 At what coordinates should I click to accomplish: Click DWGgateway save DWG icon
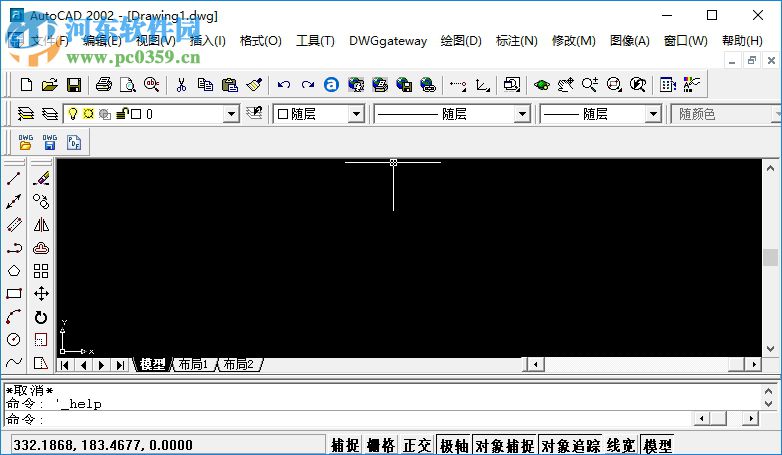[49, 143]
